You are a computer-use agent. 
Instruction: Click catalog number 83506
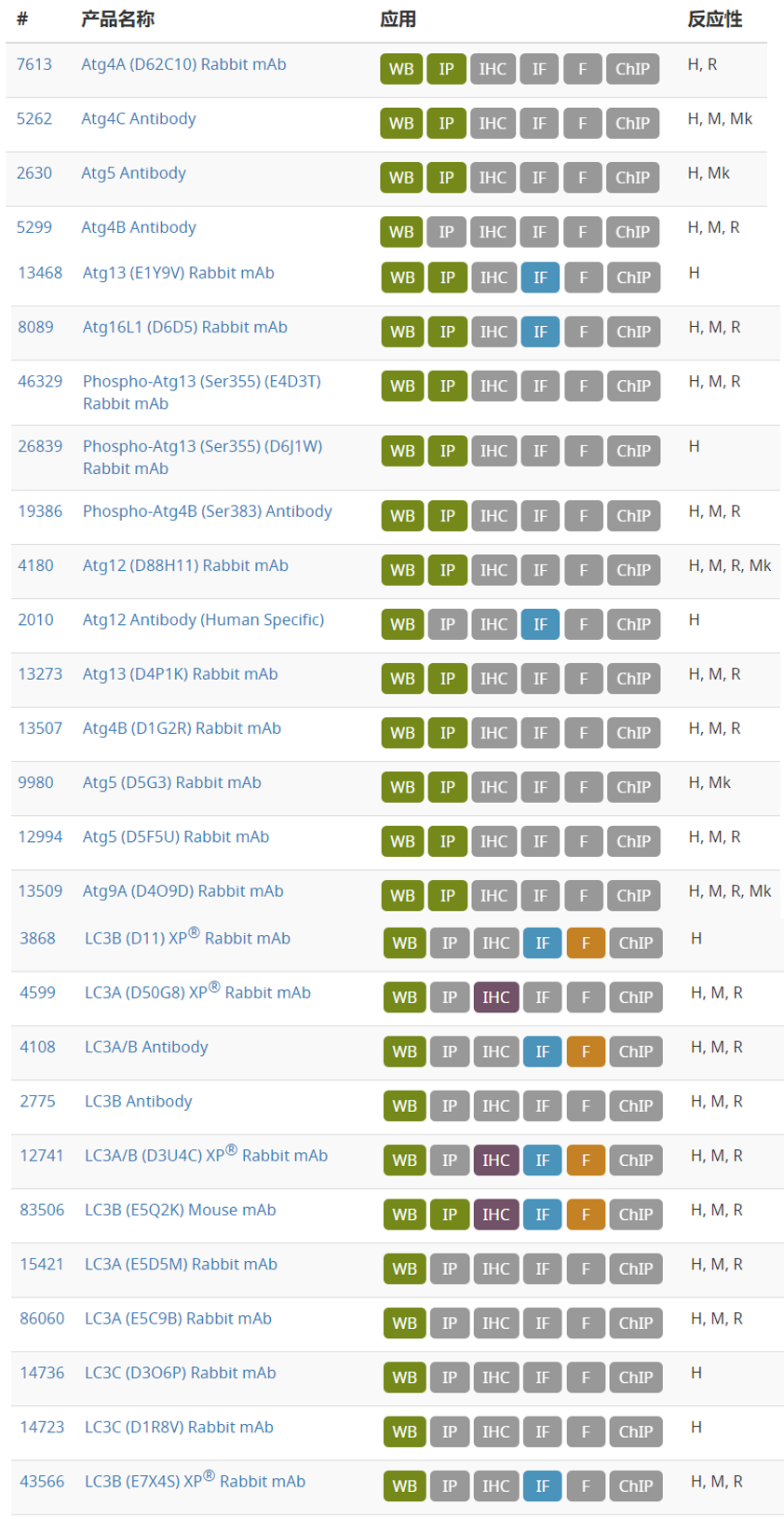coord(42,1210)
